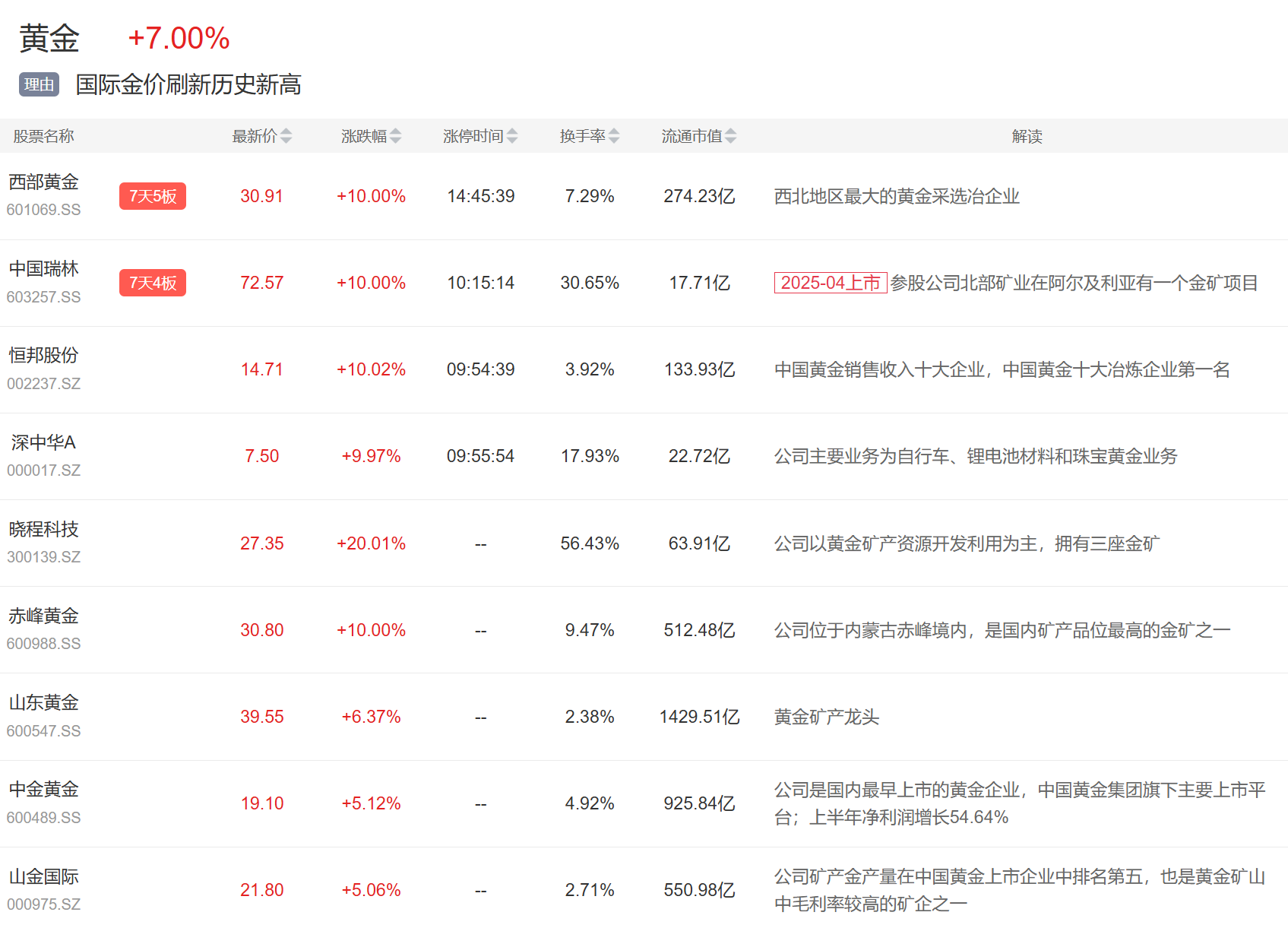Click the 黄金 sector title

(49, 38)
